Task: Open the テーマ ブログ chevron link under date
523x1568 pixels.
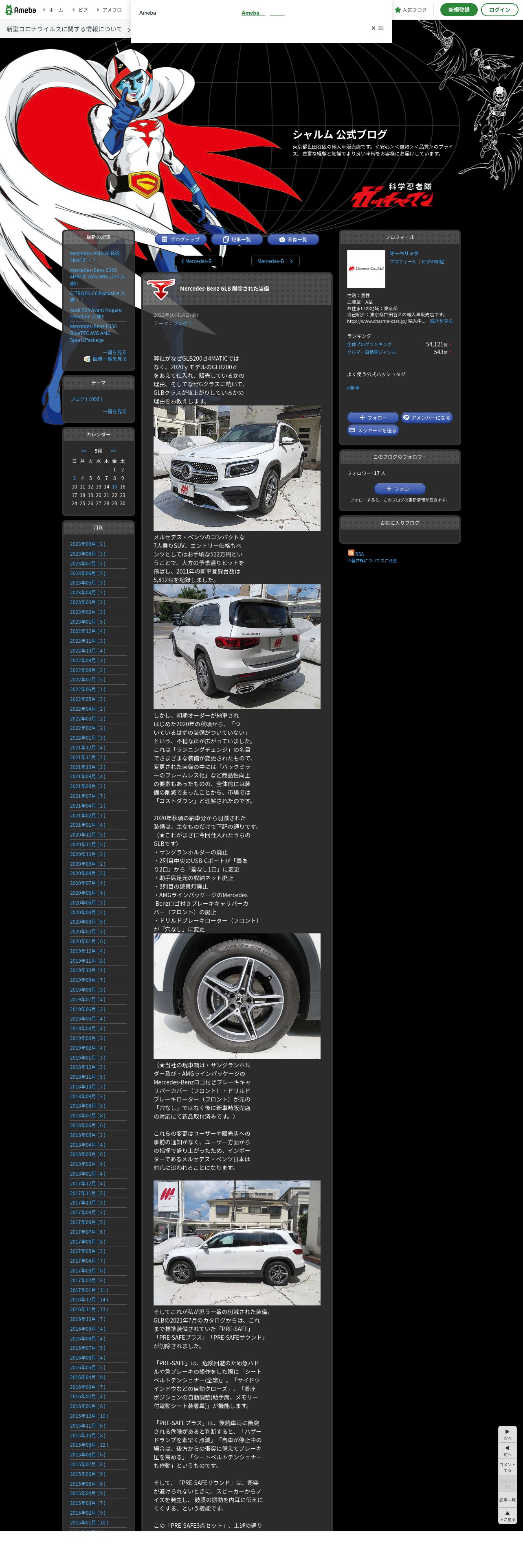Action: pyautogui.click(x=182, y=323)
